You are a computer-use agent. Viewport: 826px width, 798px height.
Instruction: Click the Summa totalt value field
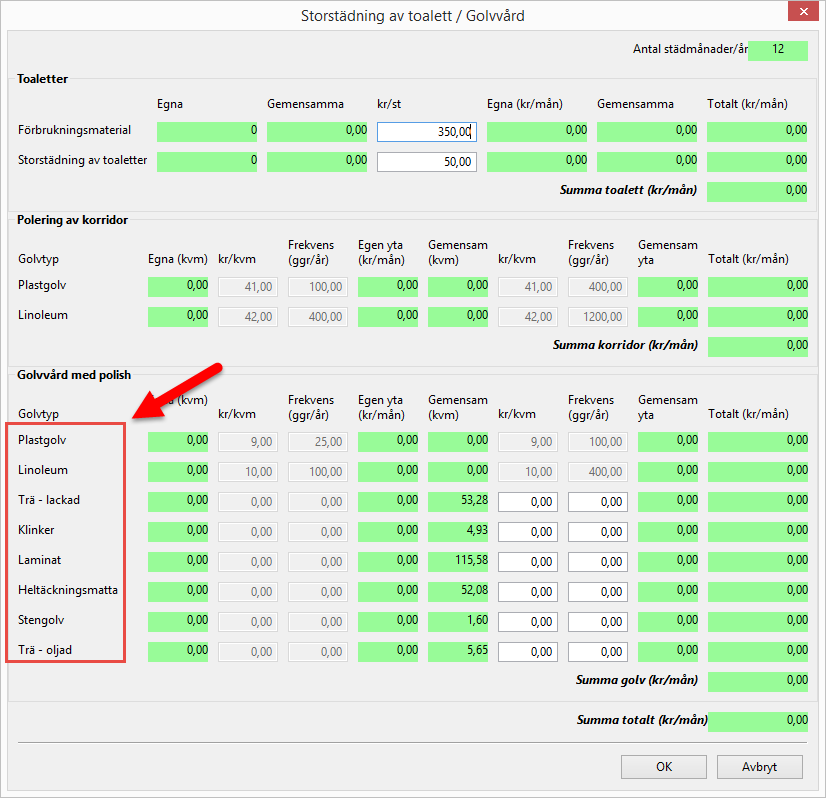coord(757,721)
